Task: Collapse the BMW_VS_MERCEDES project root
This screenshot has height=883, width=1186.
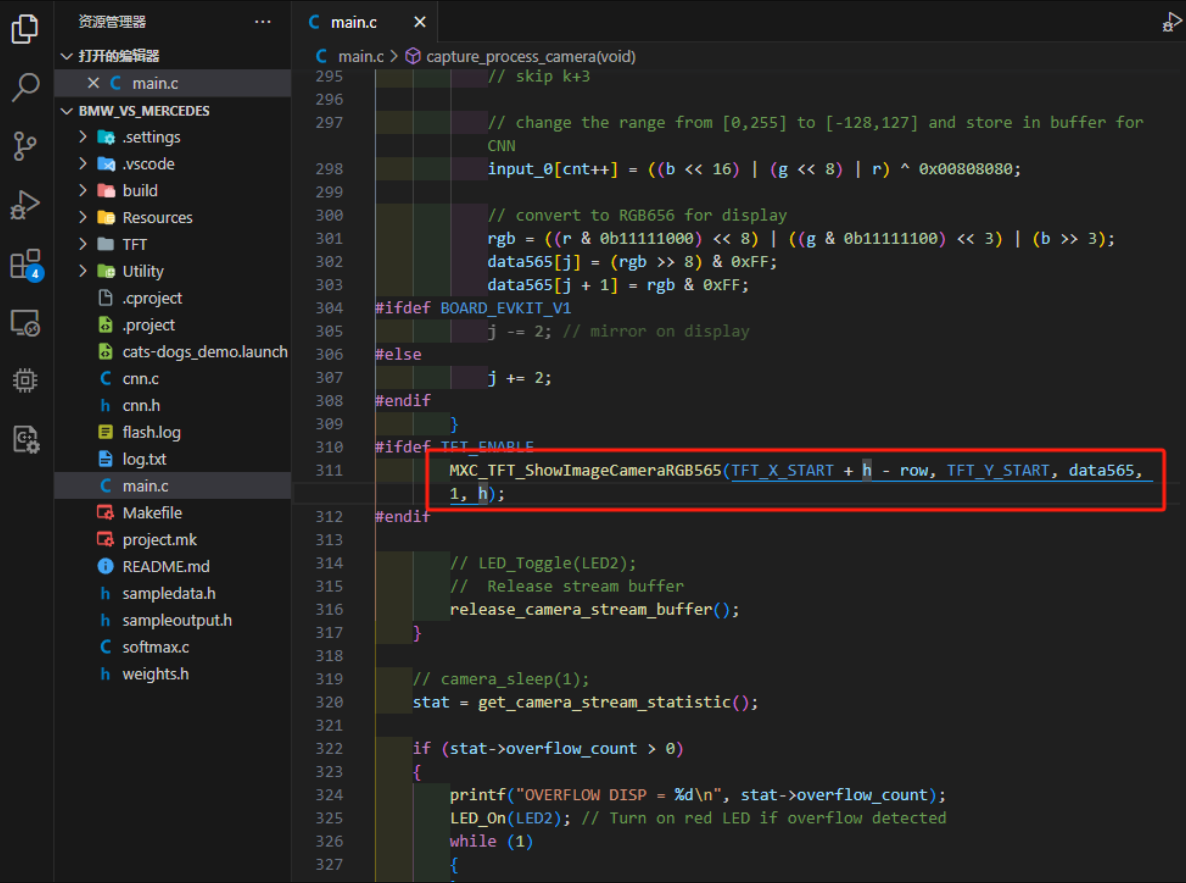Action: [67, 111]
